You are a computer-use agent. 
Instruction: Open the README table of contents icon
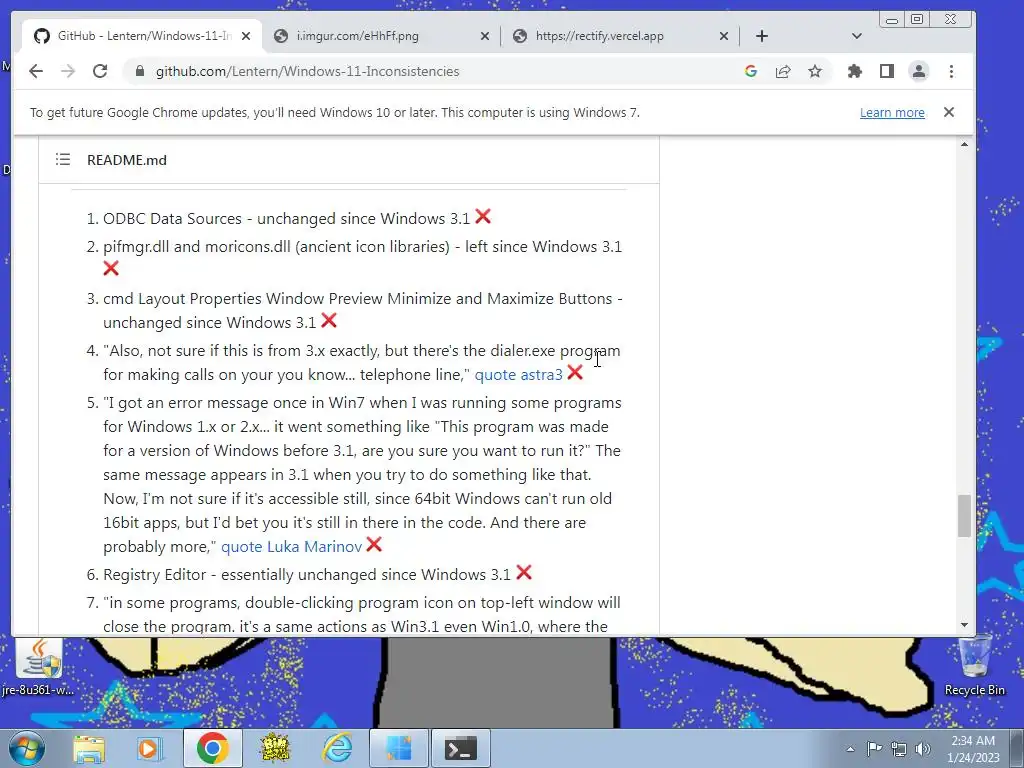tap(63, 159)
